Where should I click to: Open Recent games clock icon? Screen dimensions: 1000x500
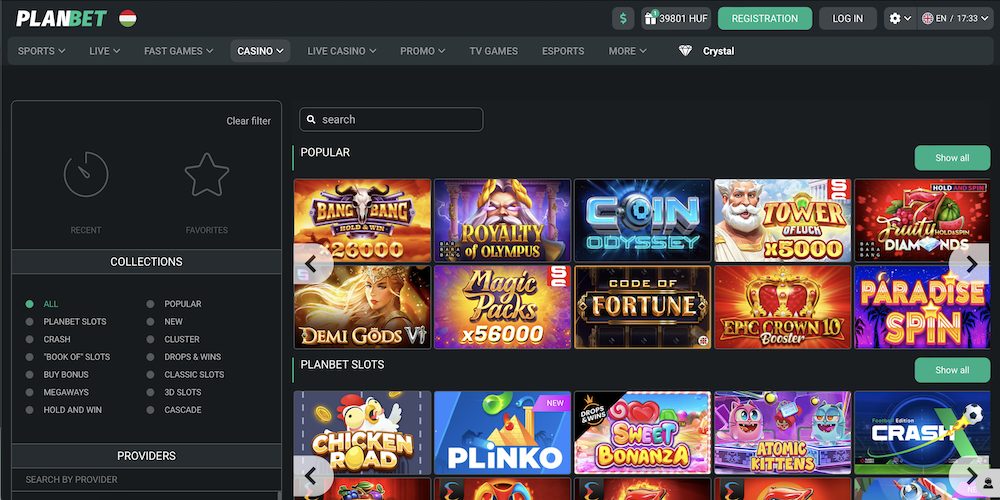tap(86, 175)
